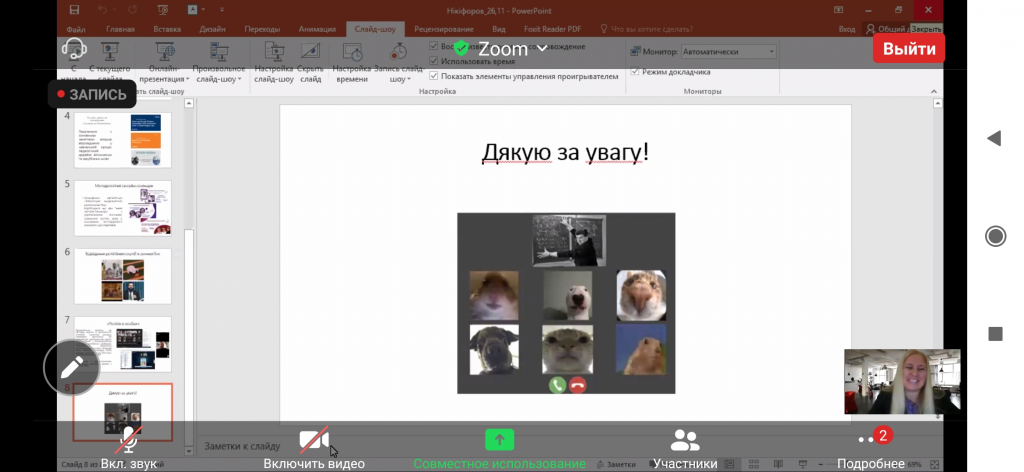Click the Вход sign-in link
Screen dimensions: 1024x472
pos(846,29)
